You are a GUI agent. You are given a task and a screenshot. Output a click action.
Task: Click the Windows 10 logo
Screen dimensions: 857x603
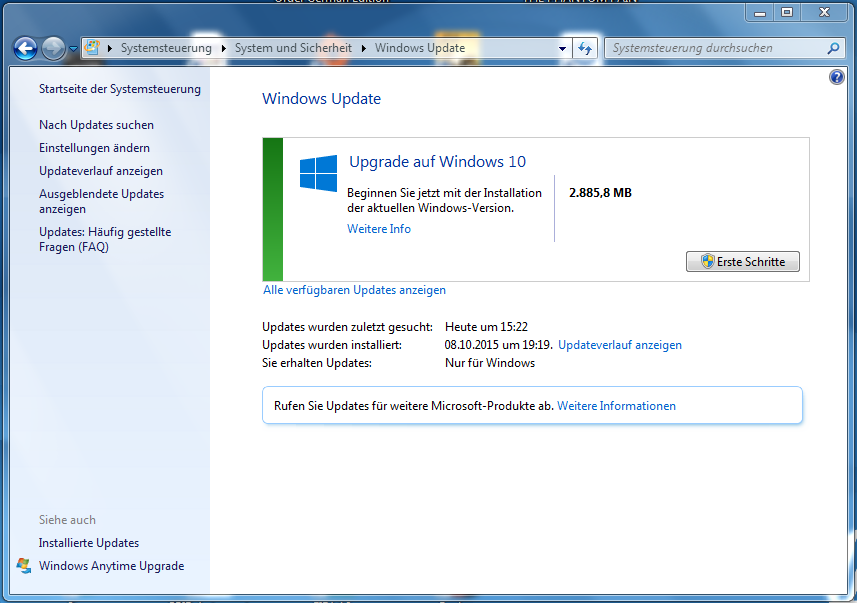[318, 174]
